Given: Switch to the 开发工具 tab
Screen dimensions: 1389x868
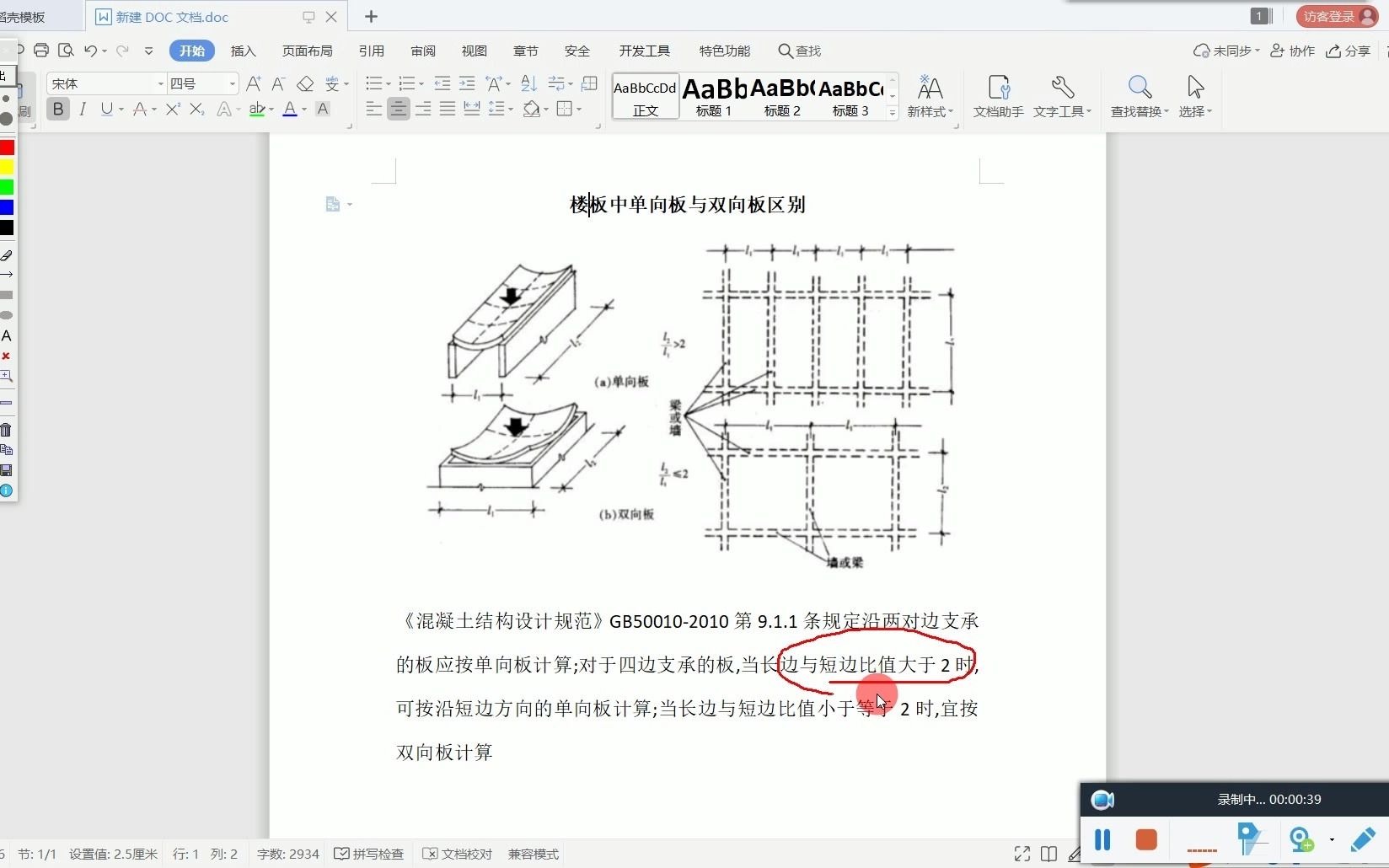Looking at the screenshot, I should coord(645,51).
